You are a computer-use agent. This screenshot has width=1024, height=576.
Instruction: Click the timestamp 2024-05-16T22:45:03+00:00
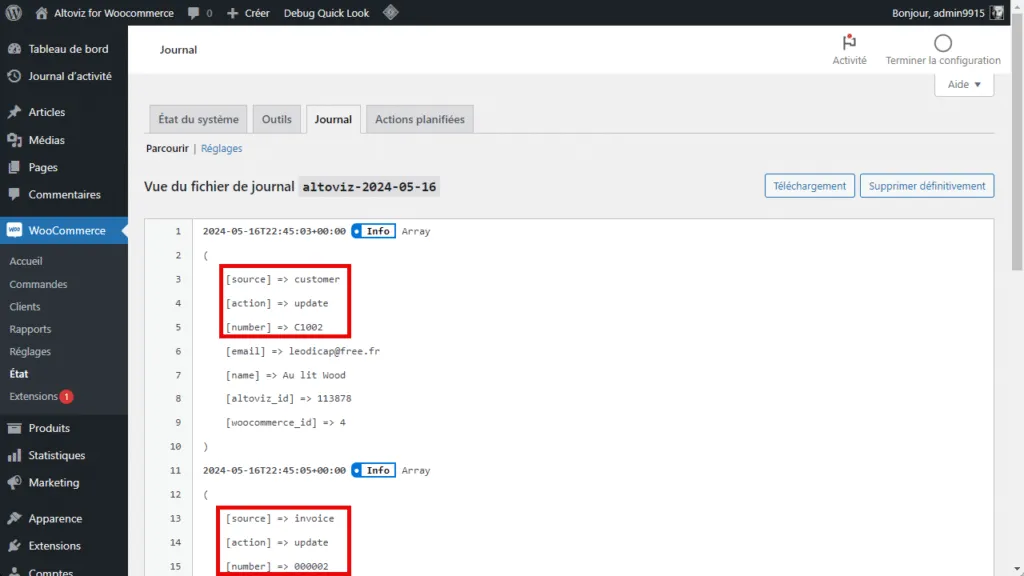[274, 231]
